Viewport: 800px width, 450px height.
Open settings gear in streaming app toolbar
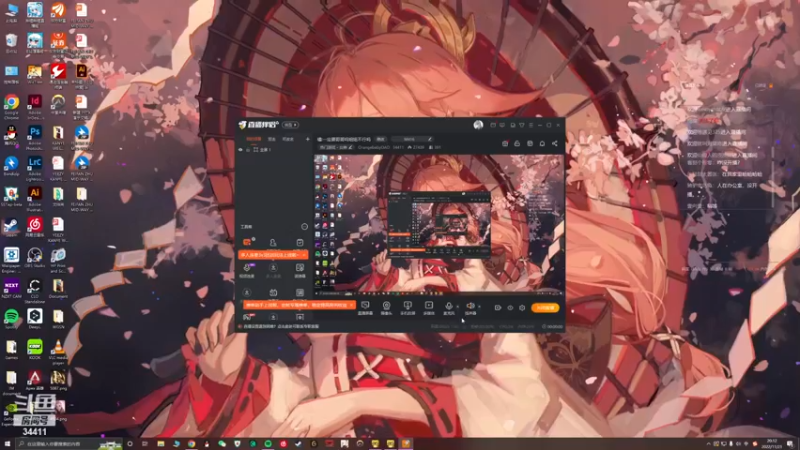pyautogui.click(x=522, y=308)
